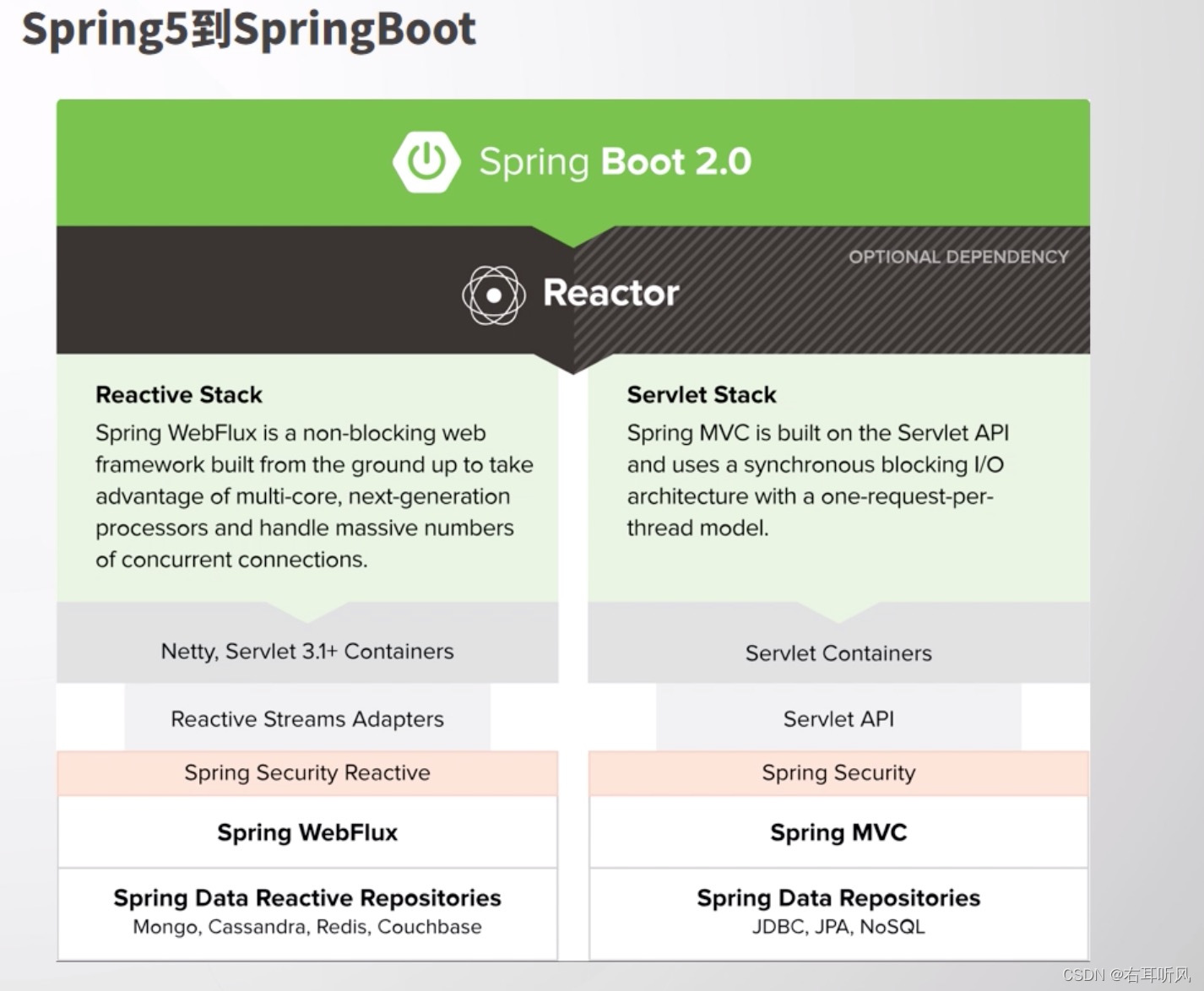Viewport: 1204px width, 991px height.
Task: Click the Spring Boot power logo icon
Action: (x=426, y=161)
